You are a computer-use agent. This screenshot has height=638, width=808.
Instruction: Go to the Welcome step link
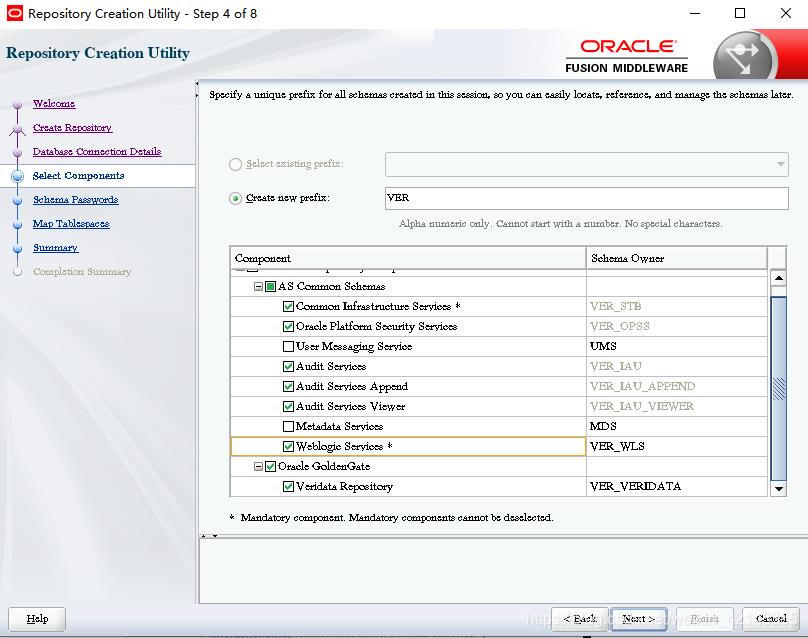coord(54,104)
